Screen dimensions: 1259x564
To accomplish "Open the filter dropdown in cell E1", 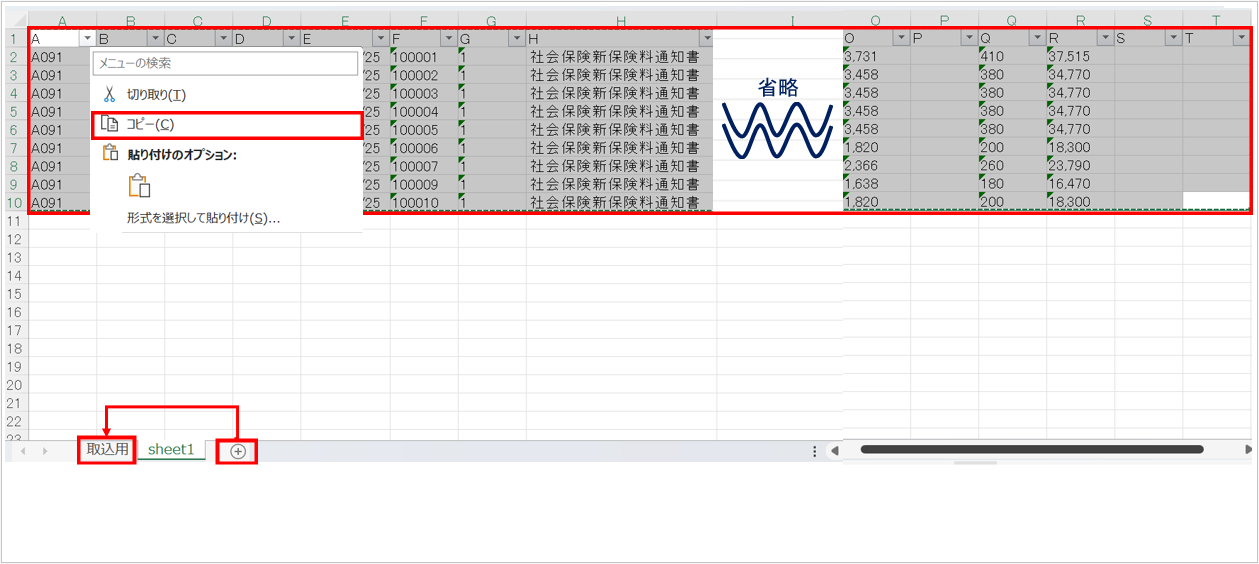I will [x=380, y=38].
